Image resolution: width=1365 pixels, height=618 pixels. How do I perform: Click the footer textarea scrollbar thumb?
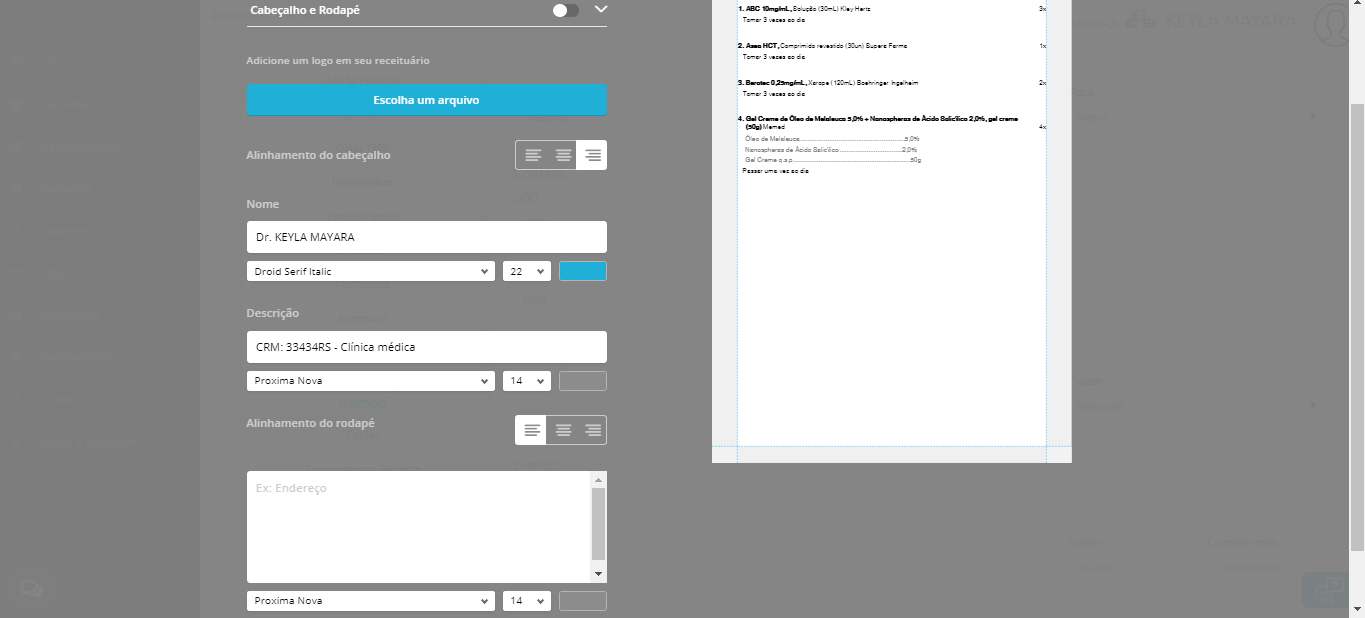click(599, 523)
